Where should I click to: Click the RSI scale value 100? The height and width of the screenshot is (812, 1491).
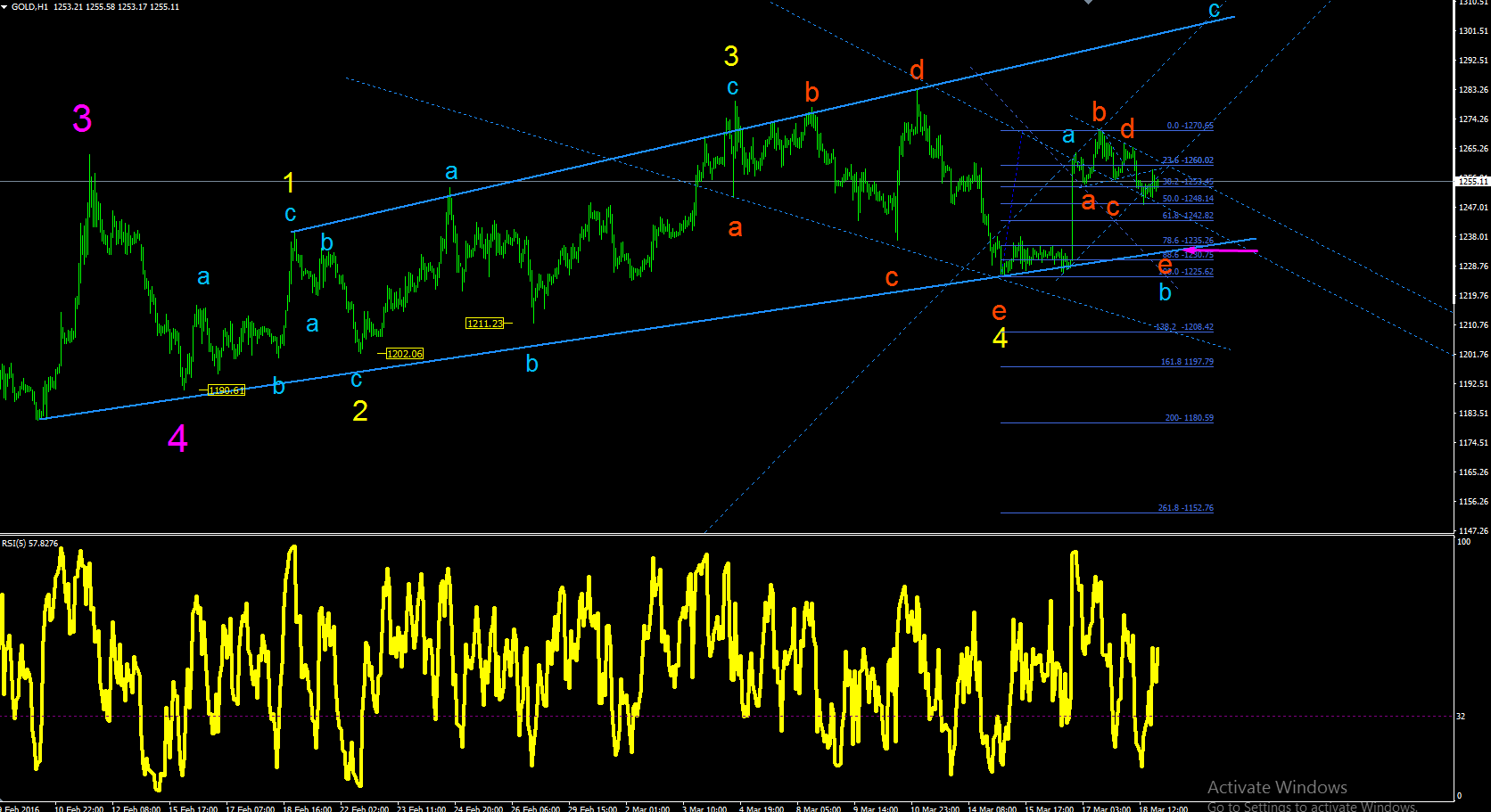click(1463, 542)
